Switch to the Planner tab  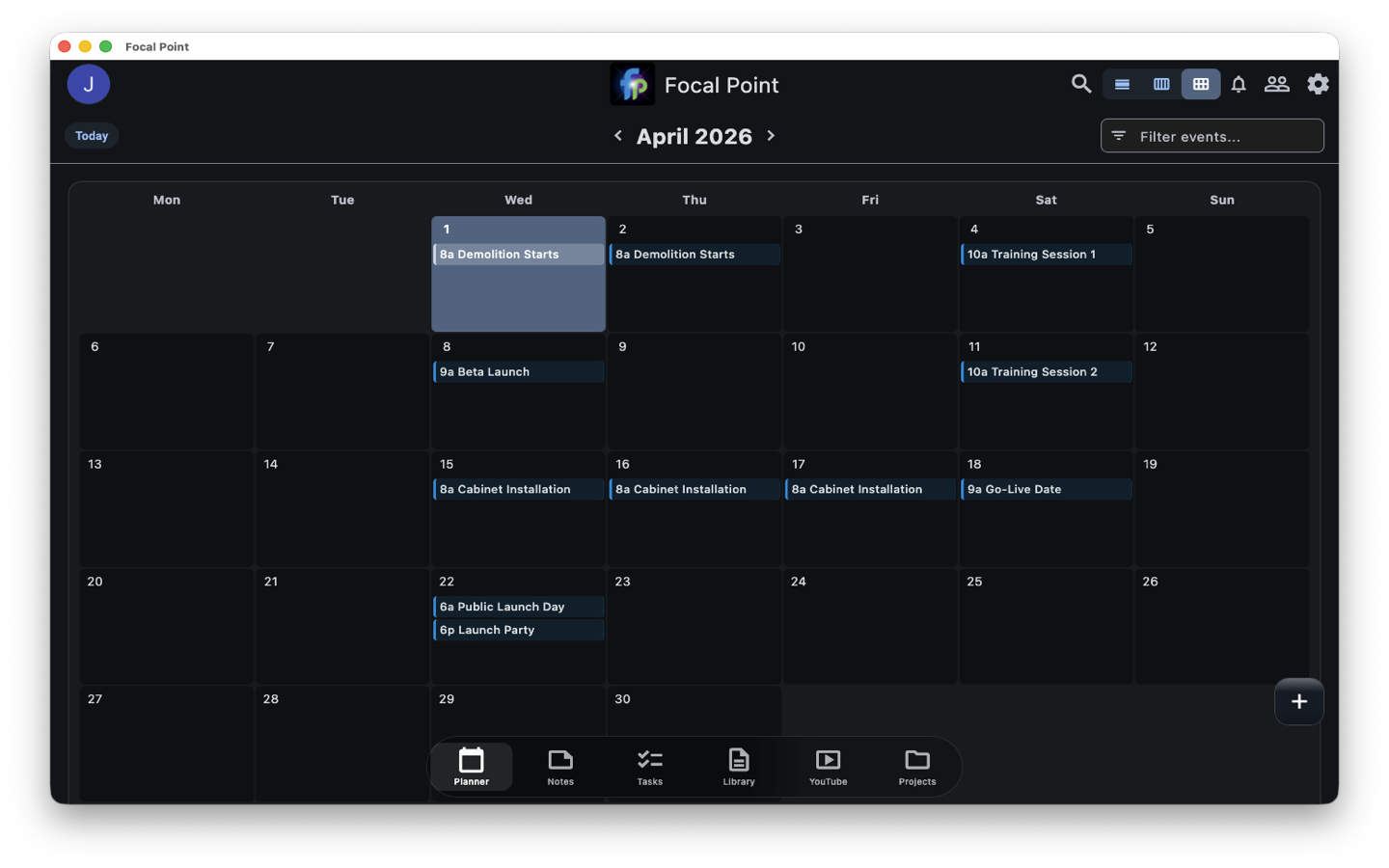click(471, 767)
